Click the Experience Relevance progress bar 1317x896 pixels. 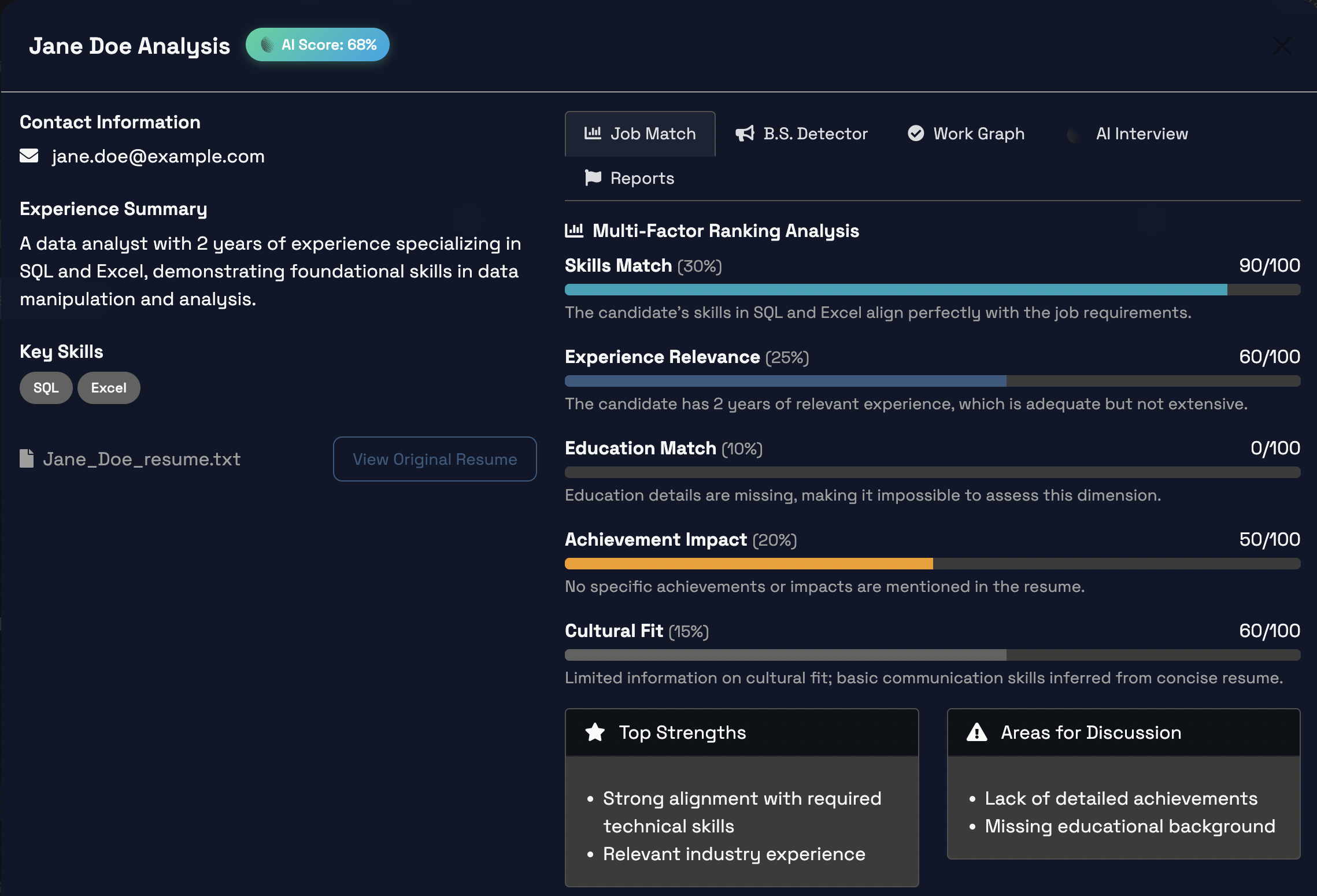pyautogui.click(x=933, y=381)
